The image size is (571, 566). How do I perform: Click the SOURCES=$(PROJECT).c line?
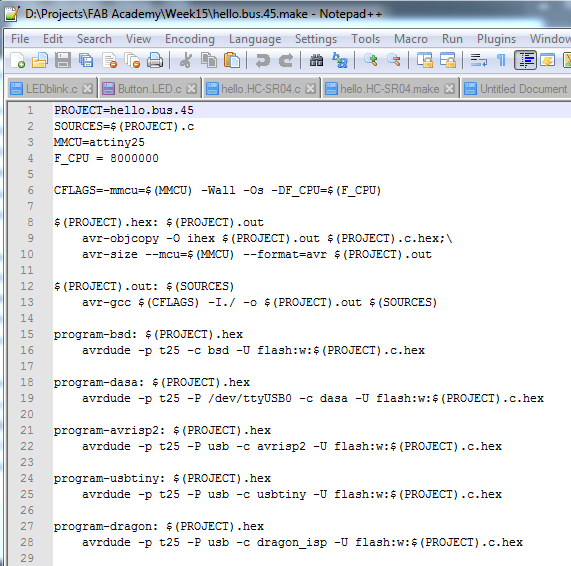pyautogui.click(x=124, y=126)
